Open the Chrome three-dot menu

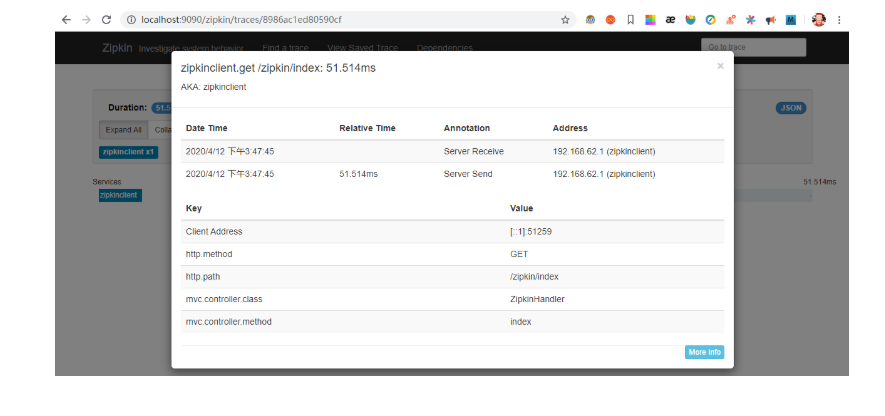pos(839,20)
